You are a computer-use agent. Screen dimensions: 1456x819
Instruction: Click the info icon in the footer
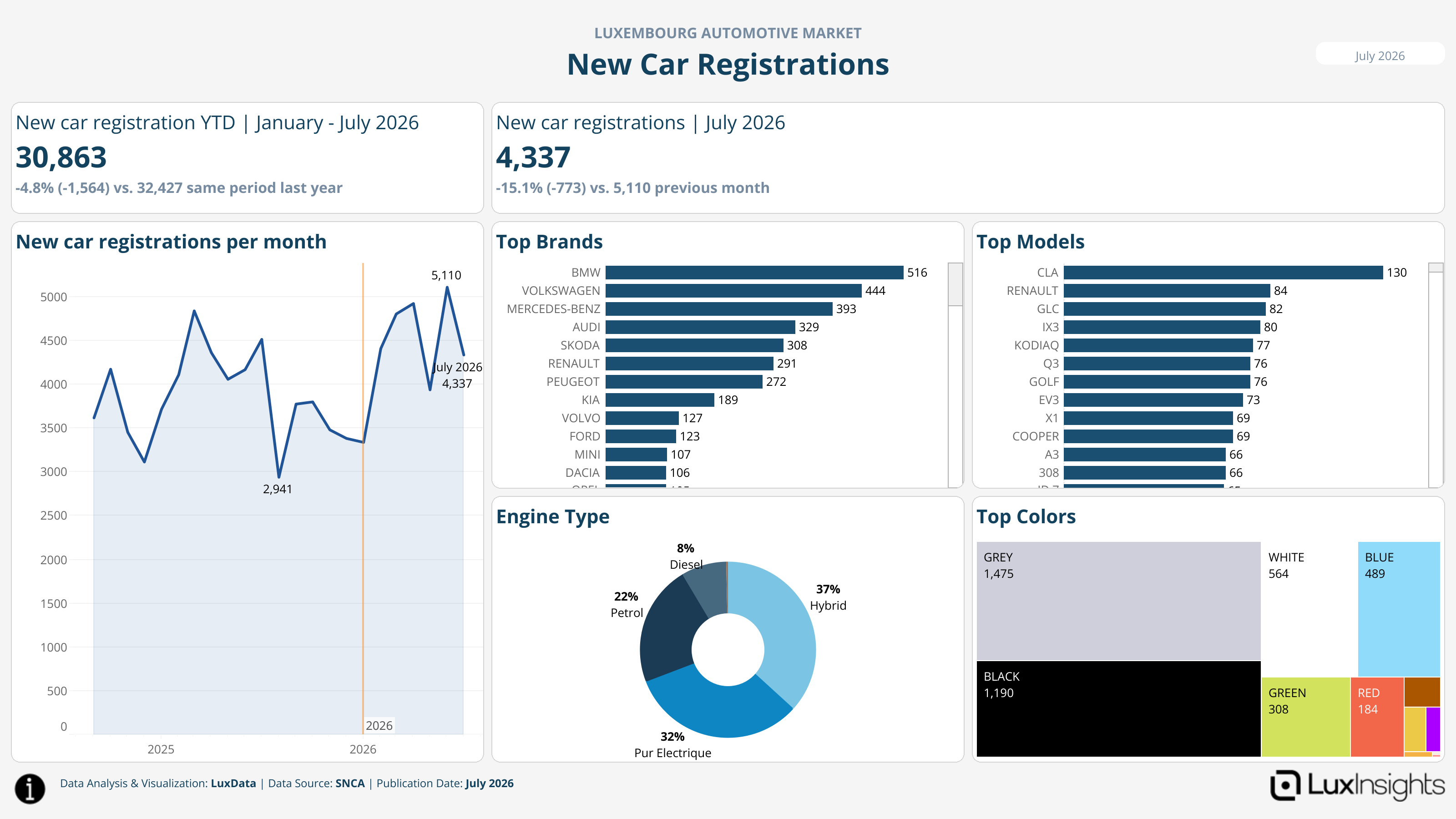[x=30, y=788]
